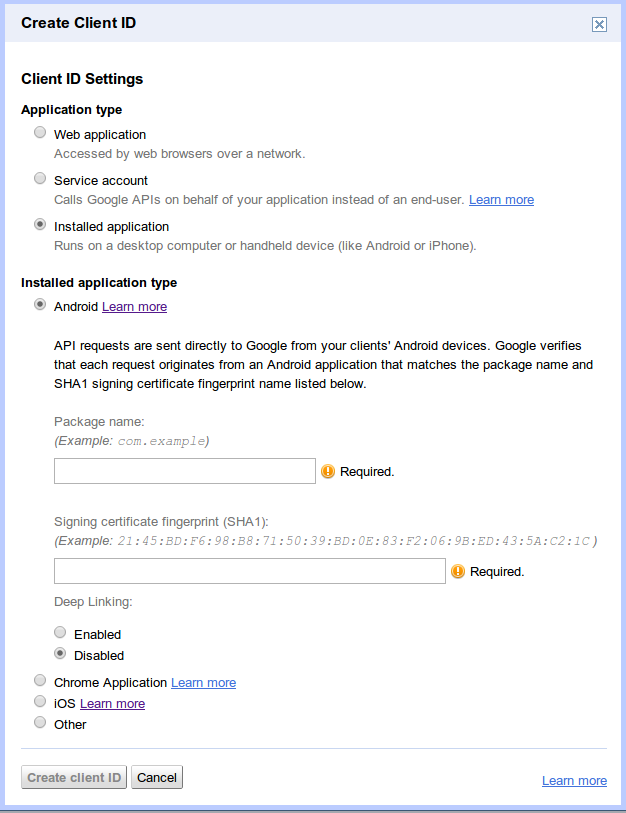The width and height of the screenshot is (626, 813).
Task: Select Android installed application type
Action: 40,305
